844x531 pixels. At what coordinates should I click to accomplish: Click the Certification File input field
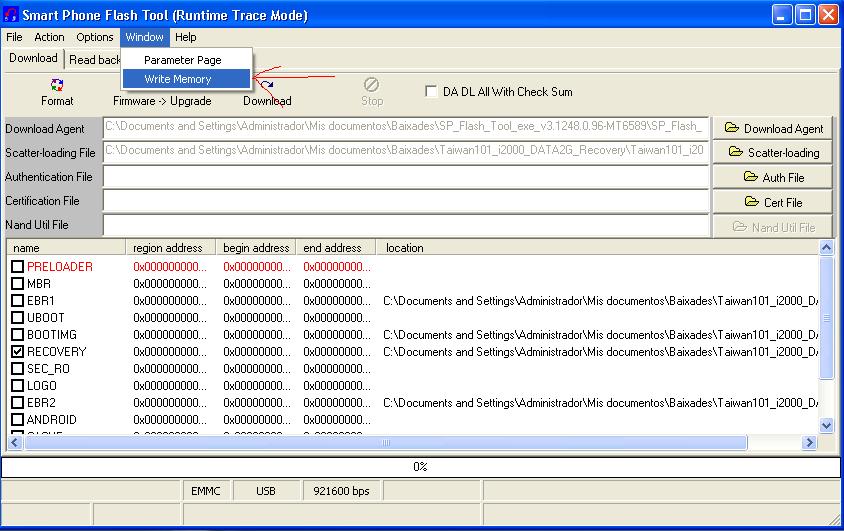tap(406, 201)
